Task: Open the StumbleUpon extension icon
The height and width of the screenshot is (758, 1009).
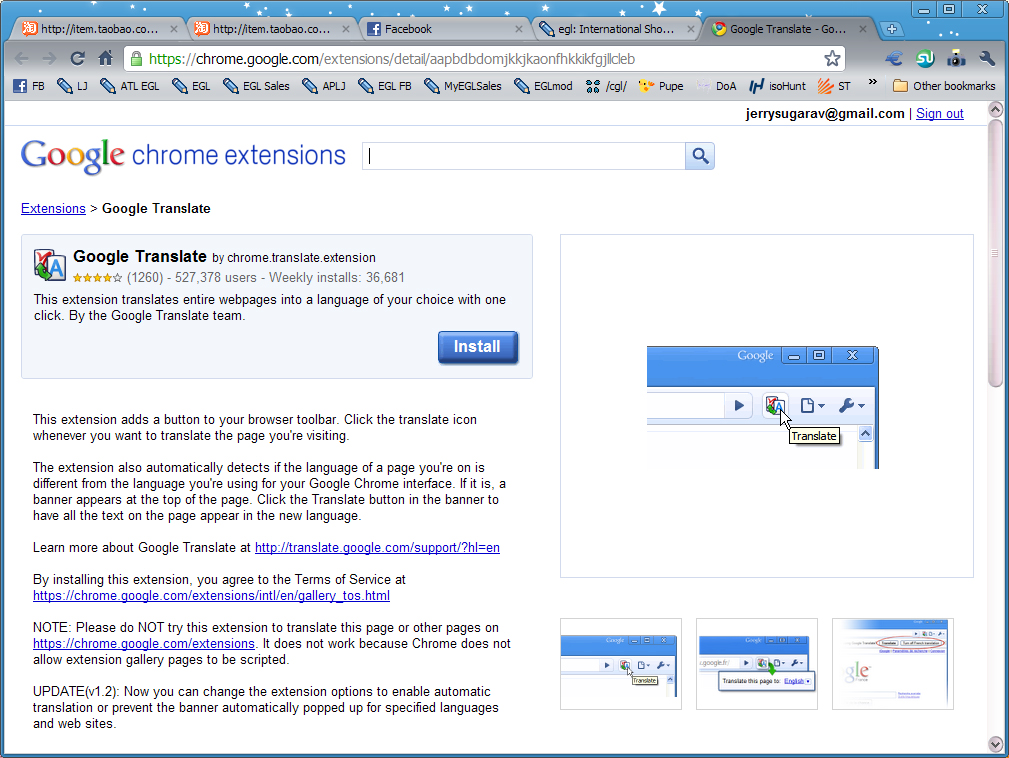Action: 925,59
